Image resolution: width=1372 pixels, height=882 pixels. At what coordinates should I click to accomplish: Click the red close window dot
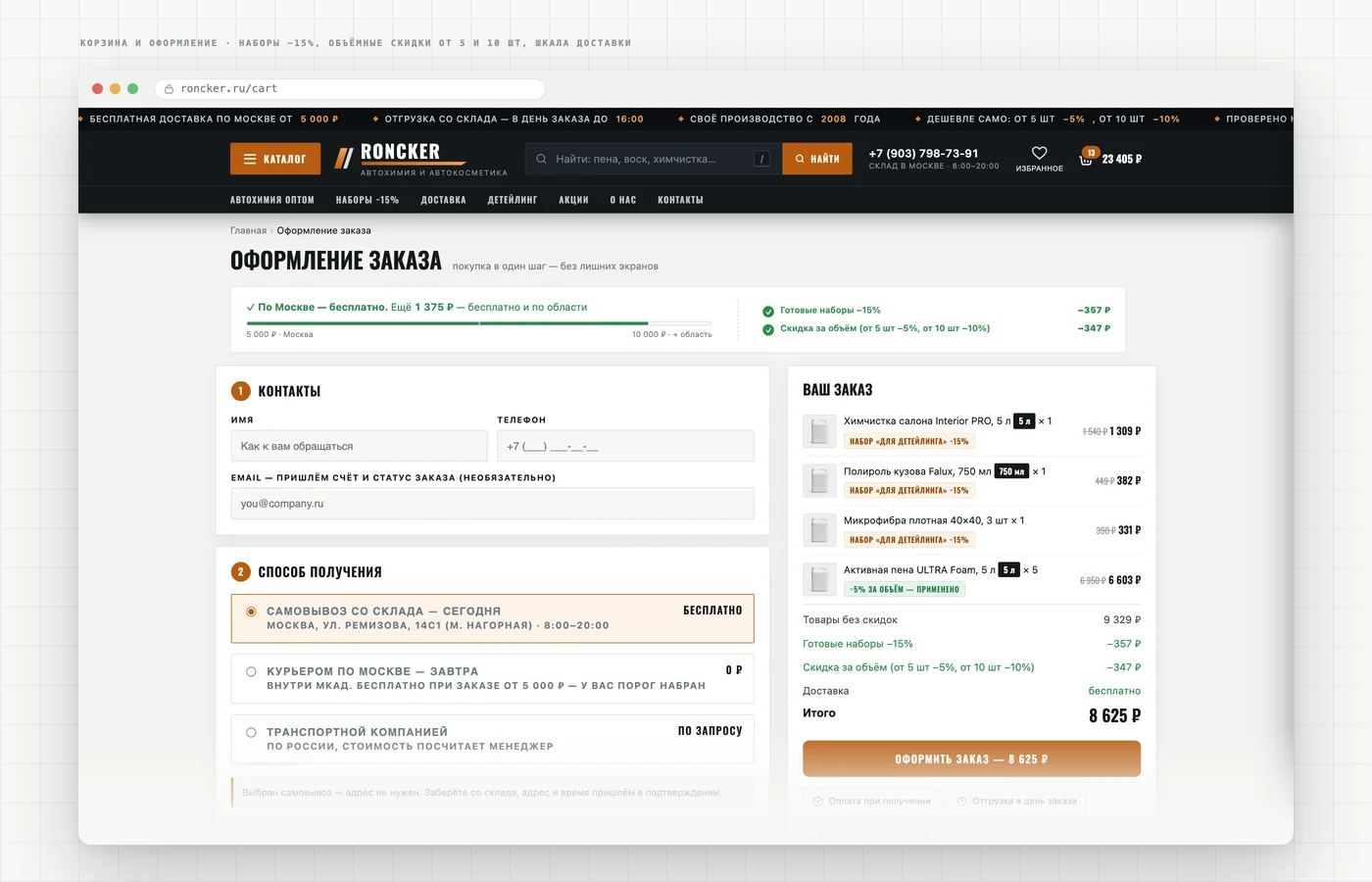click(x=97, y=88)
